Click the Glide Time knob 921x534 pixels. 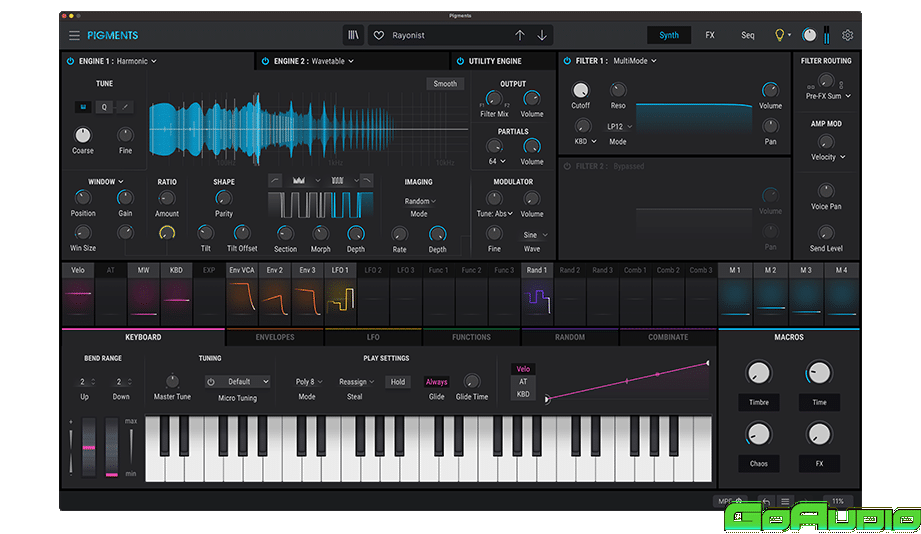(x=472, y=382)
